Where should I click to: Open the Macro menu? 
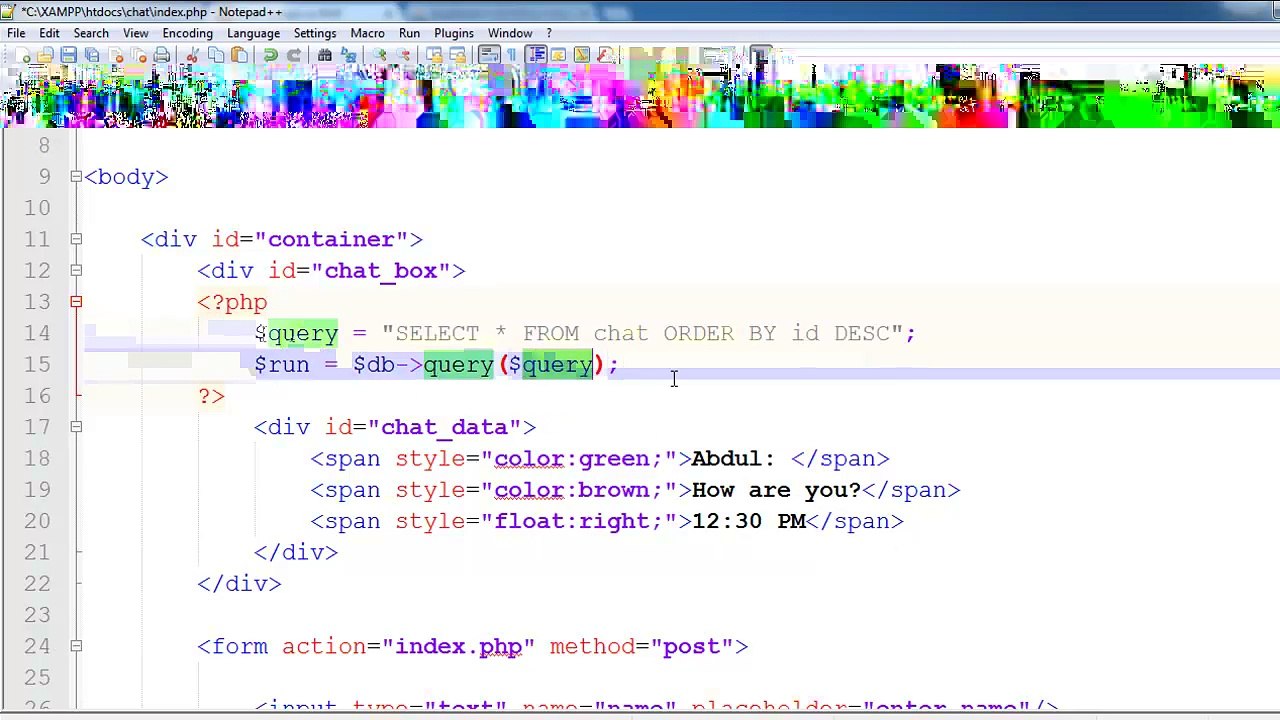pos(367,33)
